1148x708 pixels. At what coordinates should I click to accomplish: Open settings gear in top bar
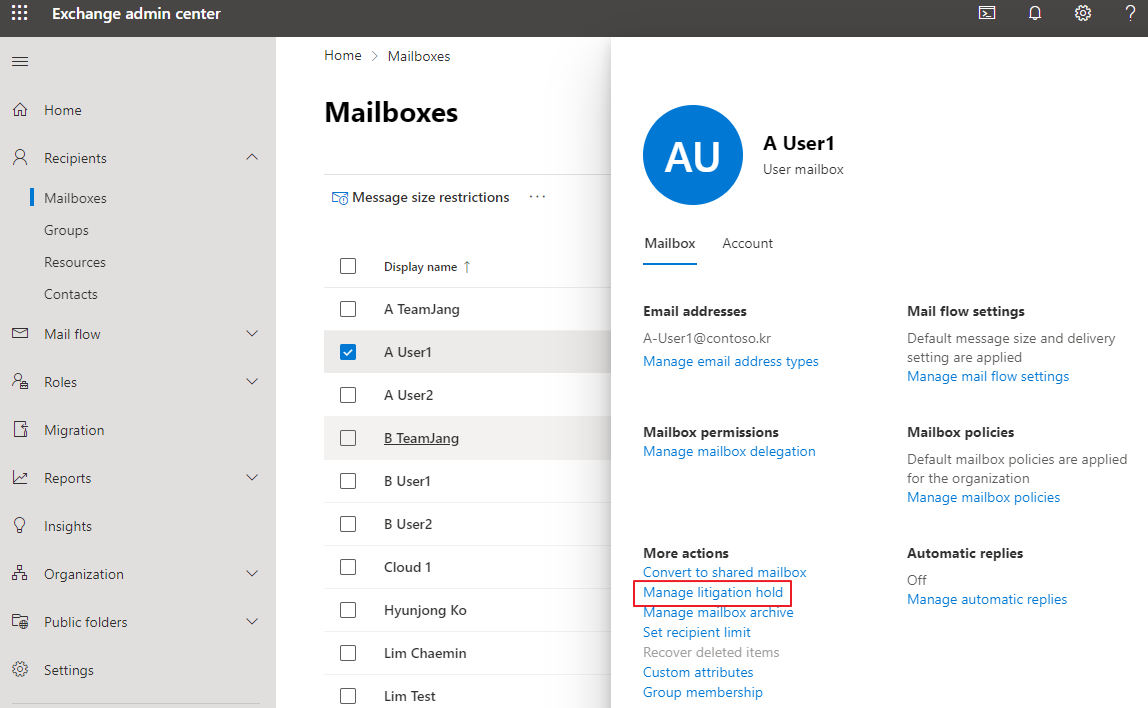(1083, 13)
